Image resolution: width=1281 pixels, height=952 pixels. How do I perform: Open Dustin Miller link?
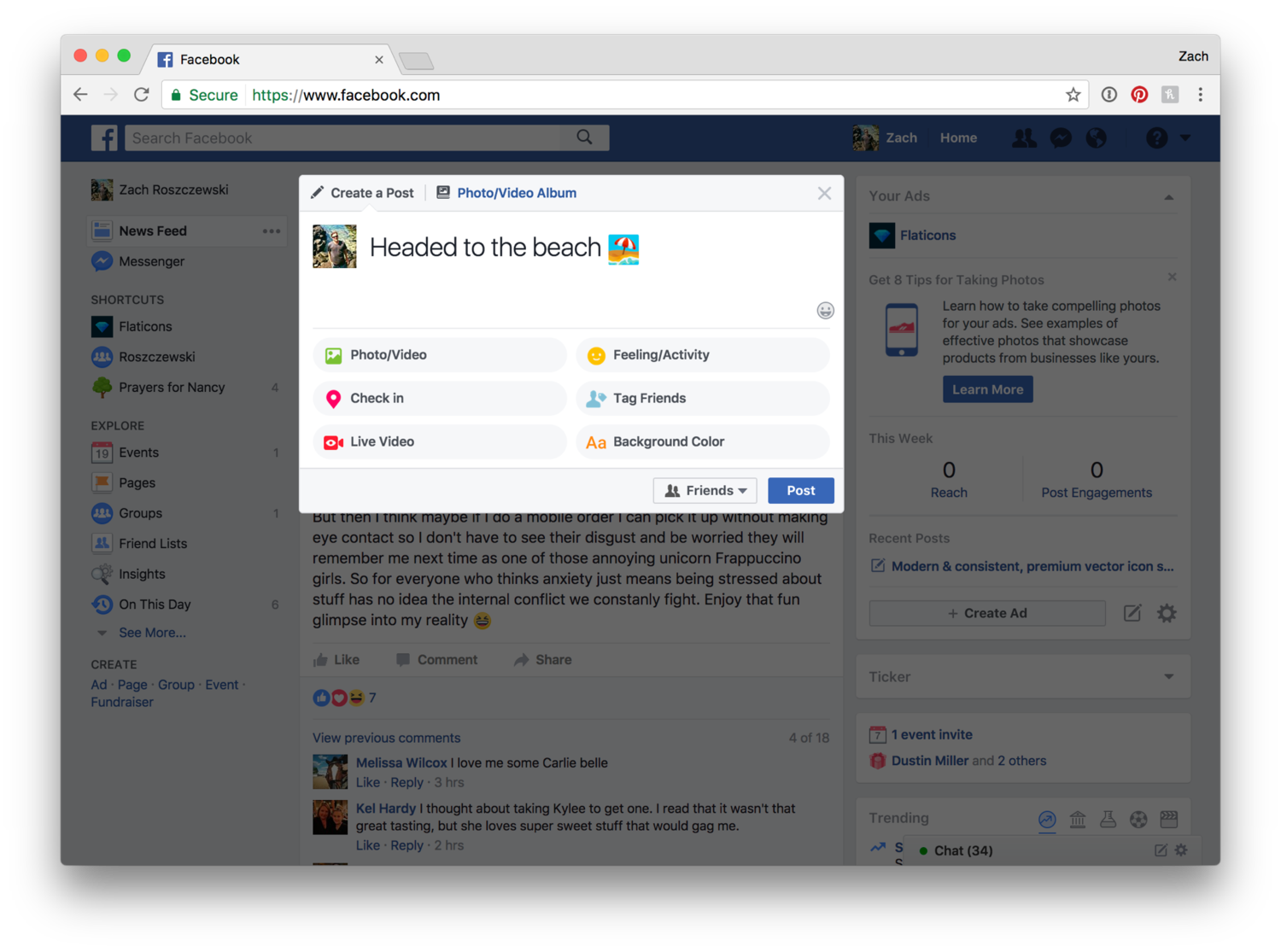[x=930, y=761]
